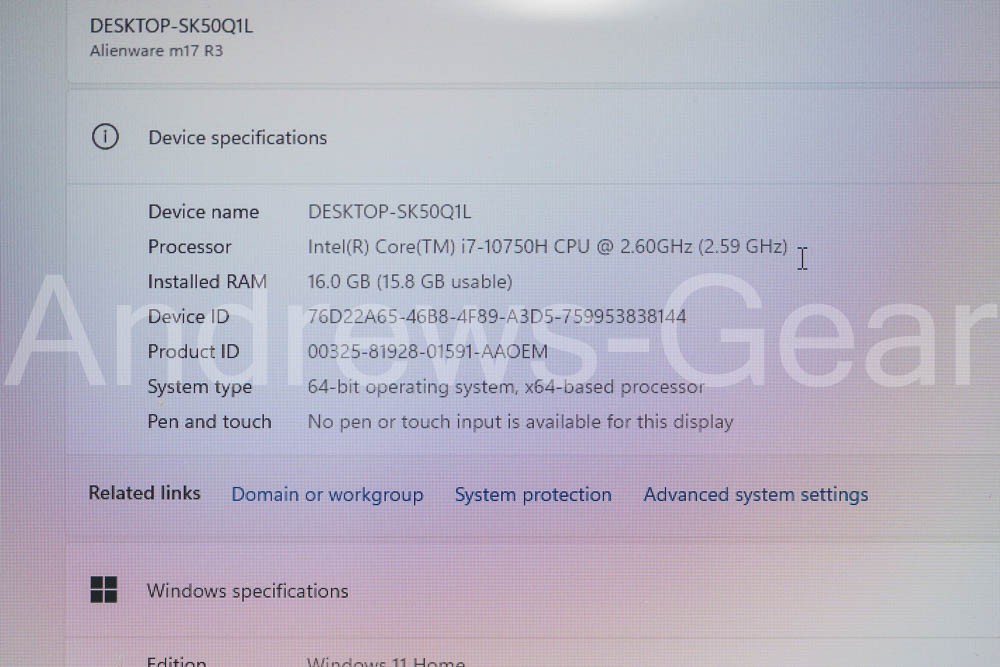Click the Windows logo icon beside Windows specifications
Image resolution: width=1000 pixels, height=667 pixels.
click(x=104, y=590)
